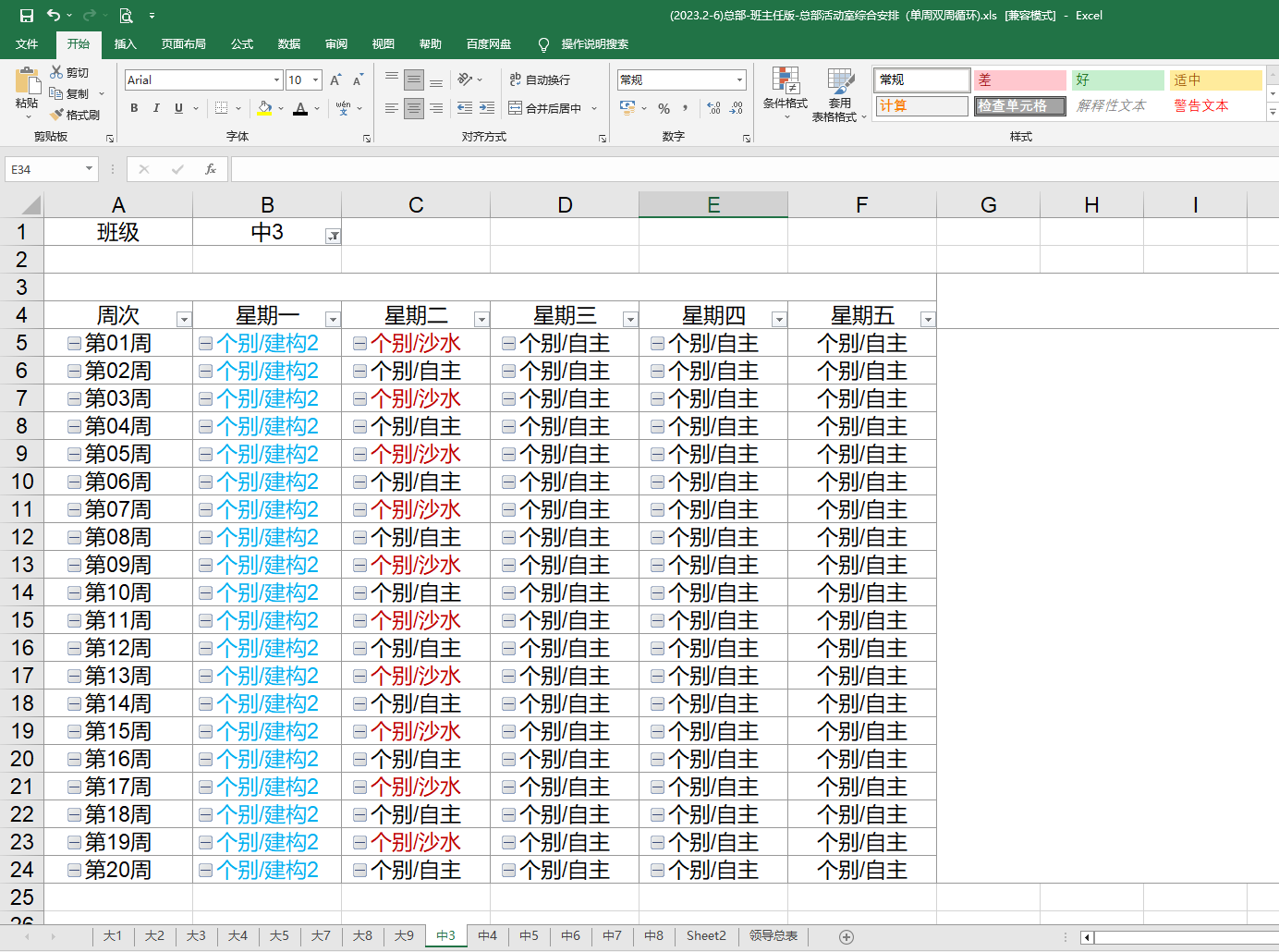Click Merge & Center (合并后居中) button
Viewport: 1279px width, 952px height.
tap(545, 108)
